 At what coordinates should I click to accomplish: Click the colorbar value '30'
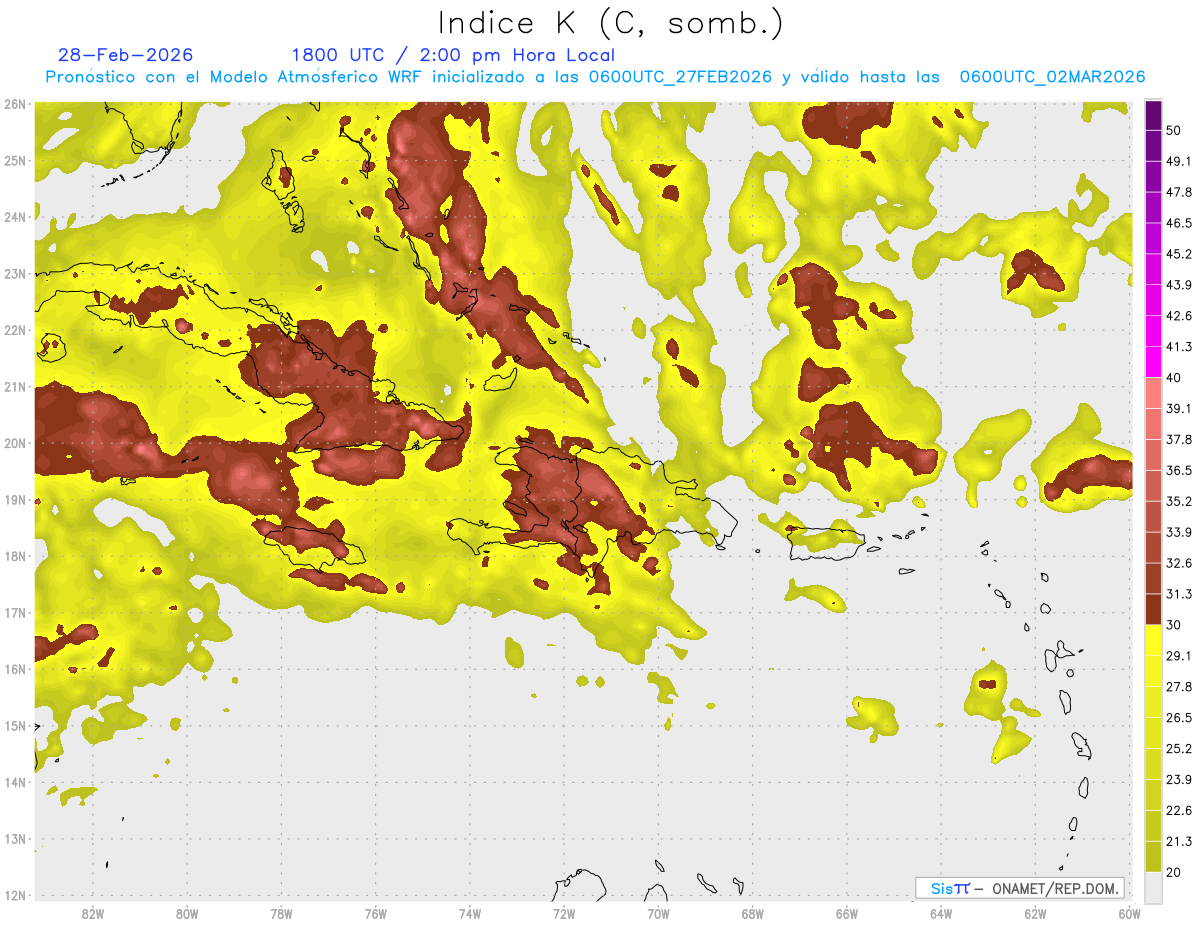click(1174, 626)
